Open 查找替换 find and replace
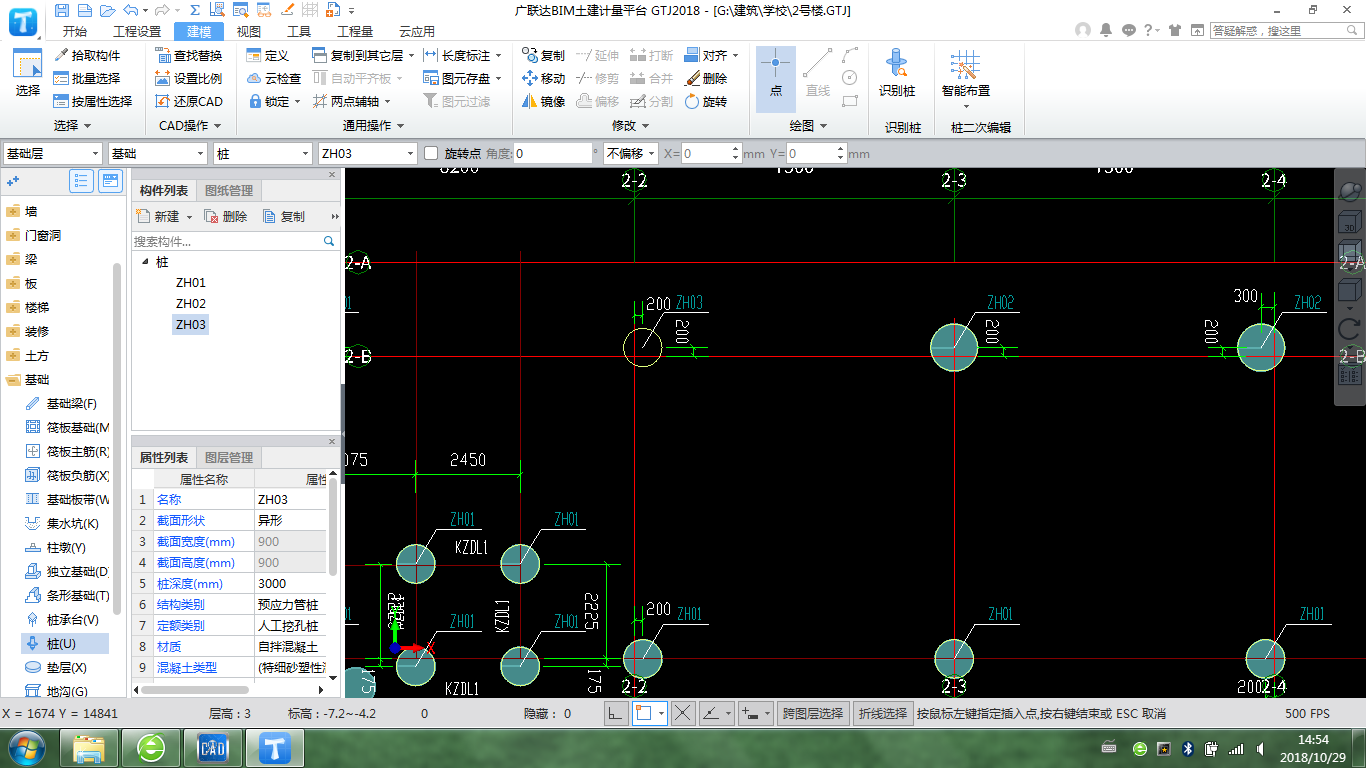This screenshot has height=768, width=1366. (189, 55)
